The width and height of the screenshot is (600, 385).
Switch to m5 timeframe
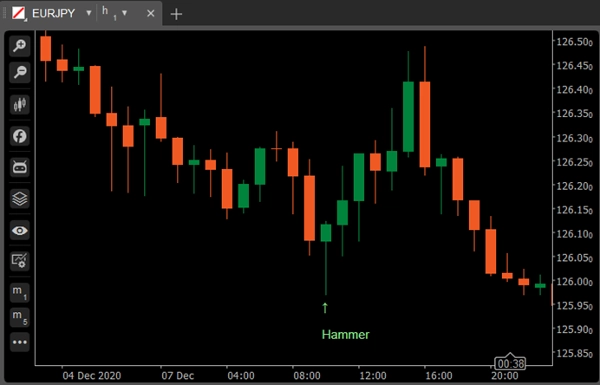click(20, 318)
